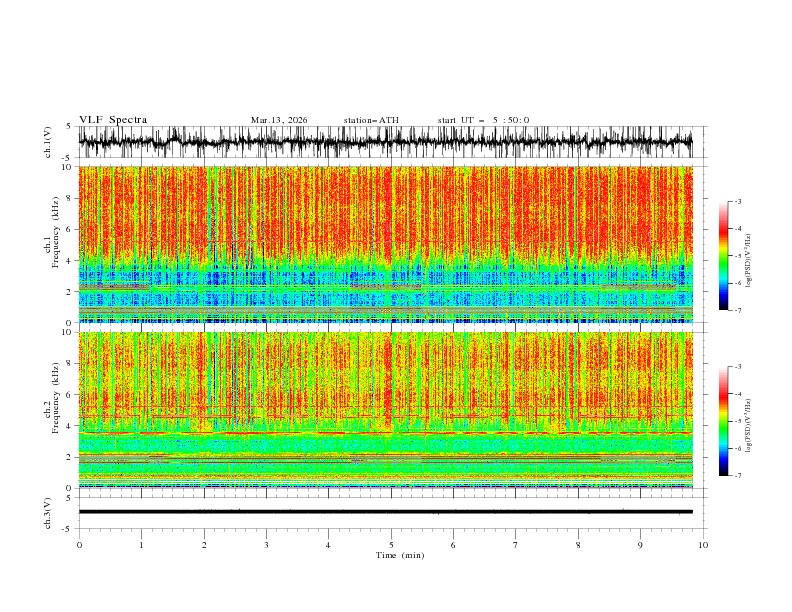Image resolution: width=792 pixels, height=612 pixels.
Task: Click the '7' tick on time axis
Action: pos(516,545)
